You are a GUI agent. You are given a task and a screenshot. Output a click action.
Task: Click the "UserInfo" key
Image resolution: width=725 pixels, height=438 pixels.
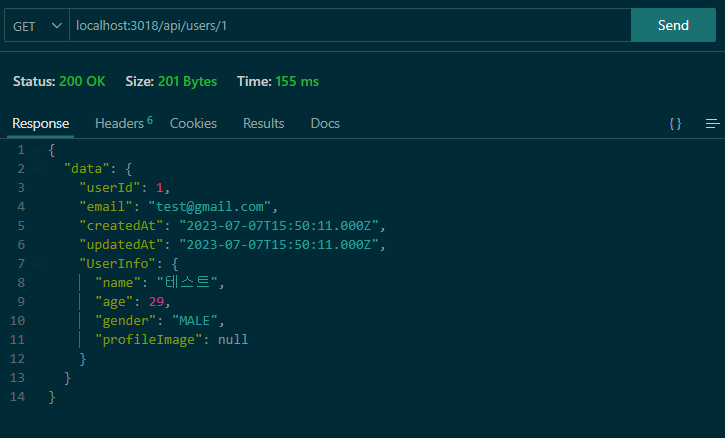point(117,264)
